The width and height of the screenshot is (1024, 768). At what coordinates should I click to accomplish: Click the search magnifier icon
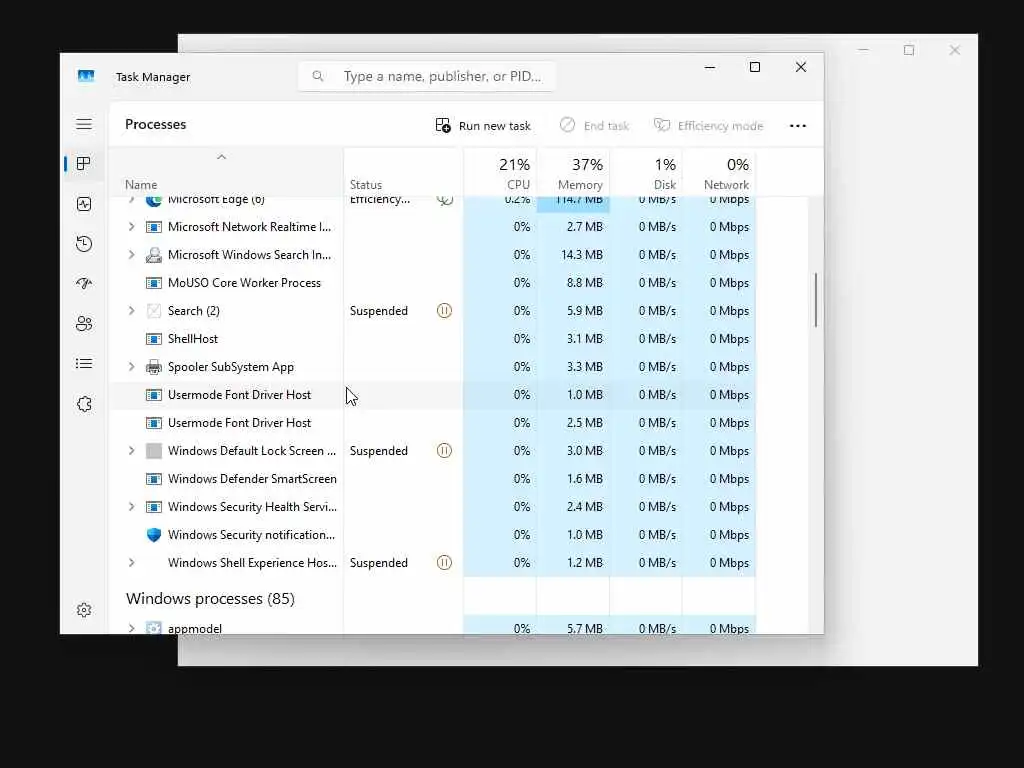317,76
